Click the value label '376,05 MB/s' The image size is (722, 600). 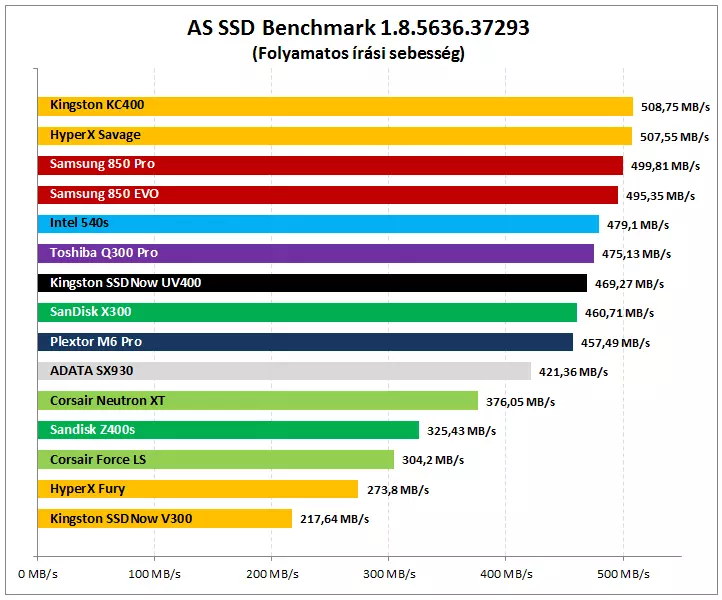(520, 402)
